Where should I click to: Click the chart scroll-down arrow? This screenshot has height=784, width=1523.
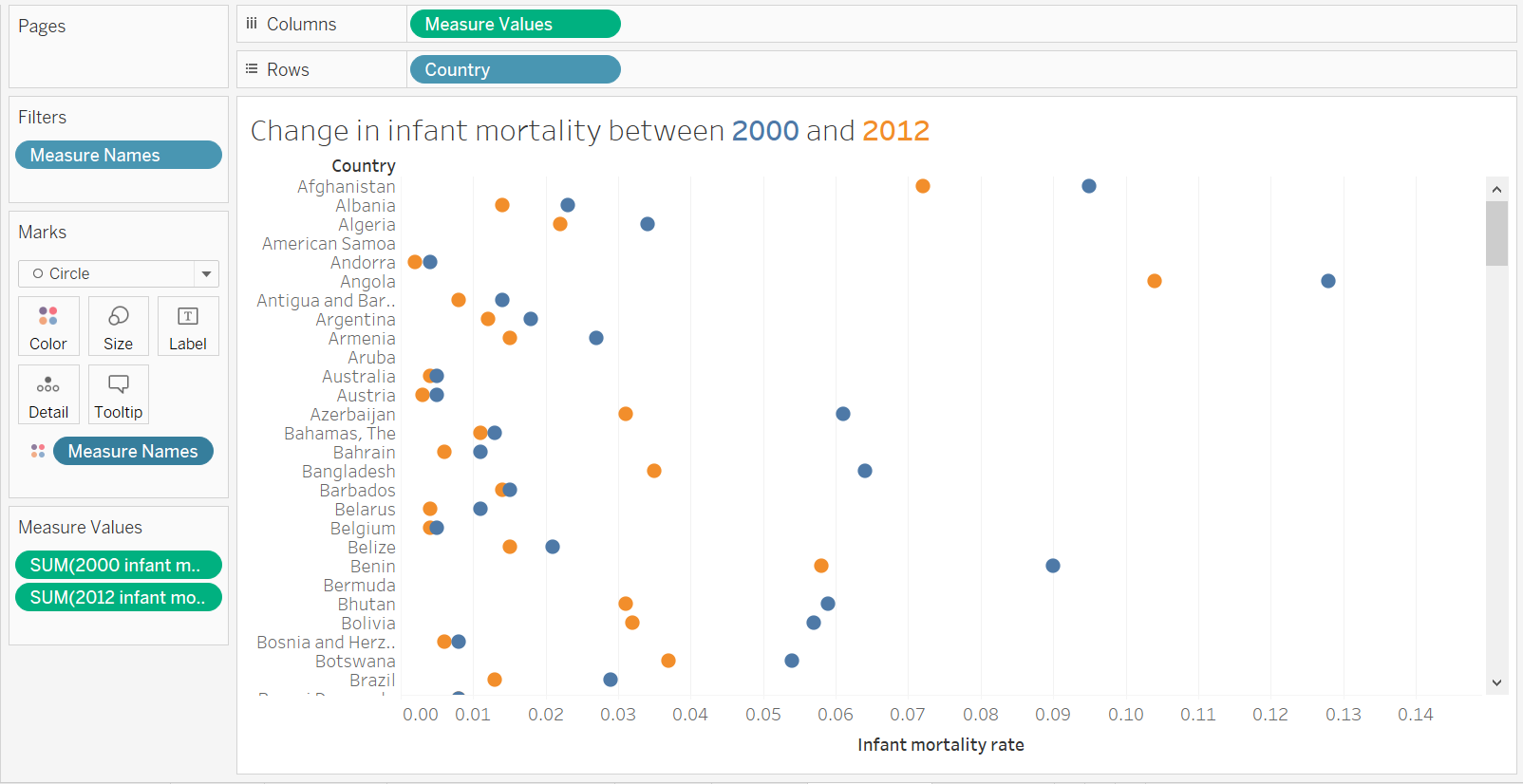tap(1496, 682)
